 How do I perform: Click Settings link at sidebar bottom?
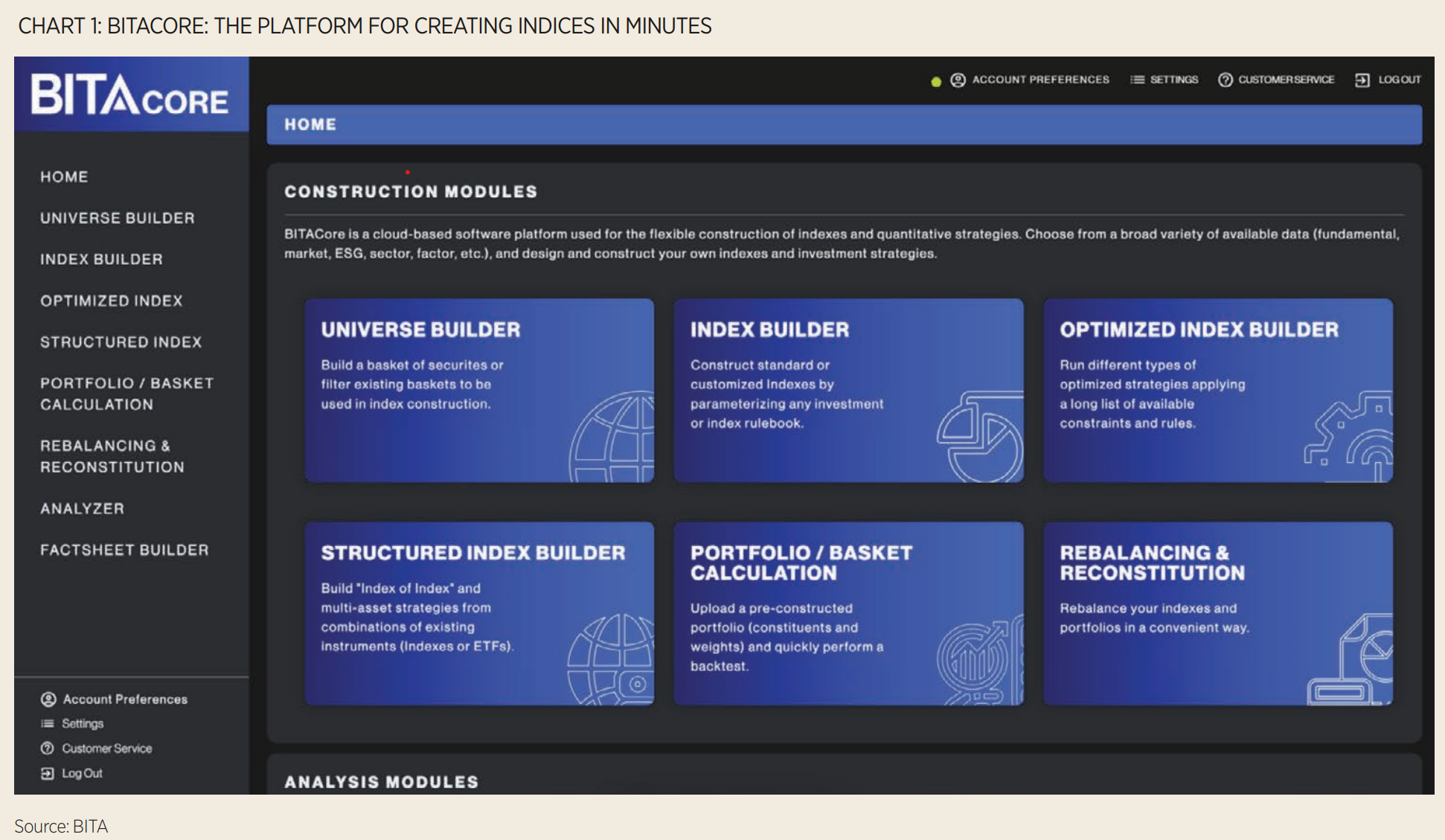coord(83,723)
